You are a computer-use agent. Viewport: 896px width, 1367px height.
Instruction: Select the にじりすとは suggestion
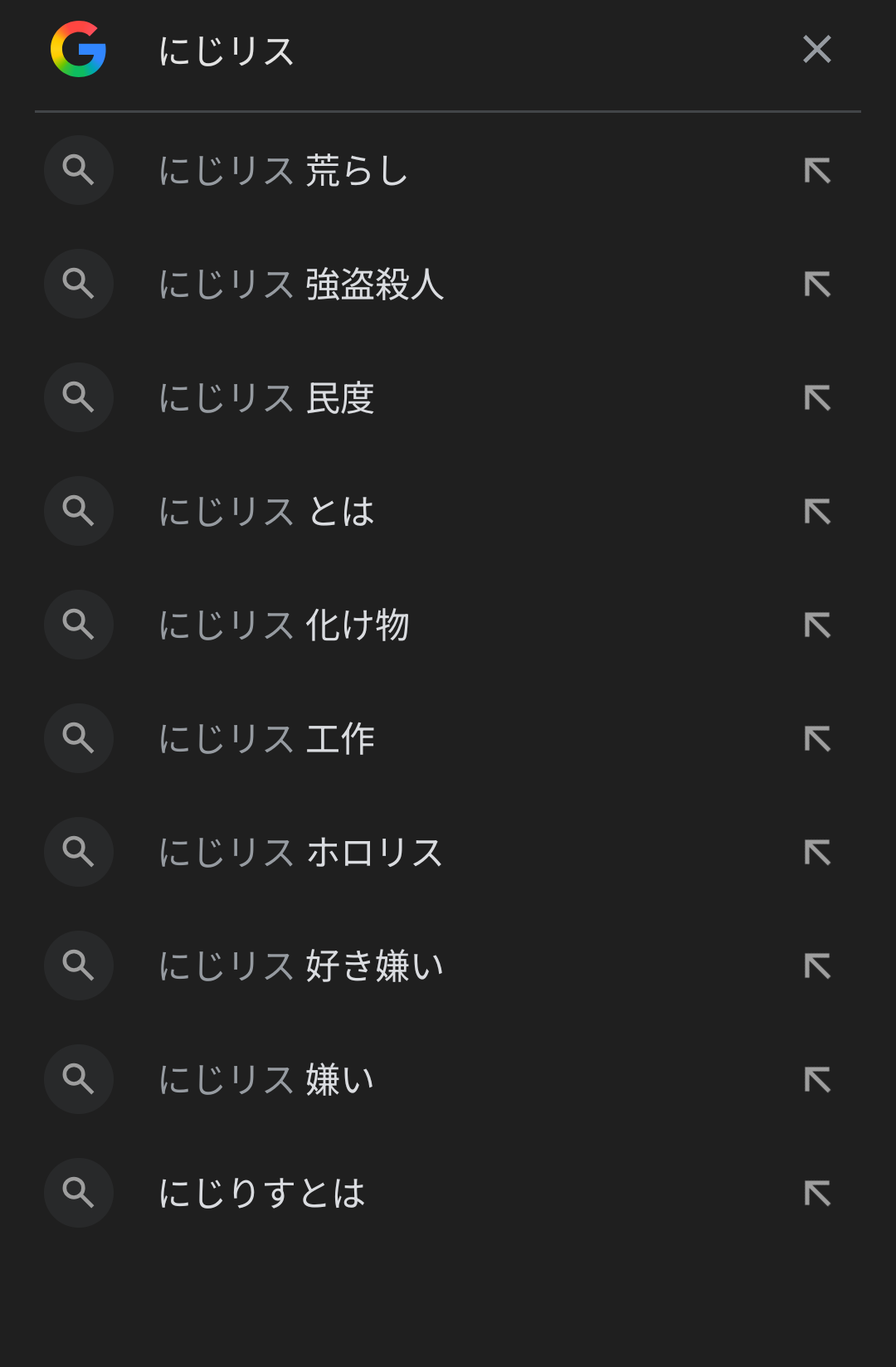262,1194
